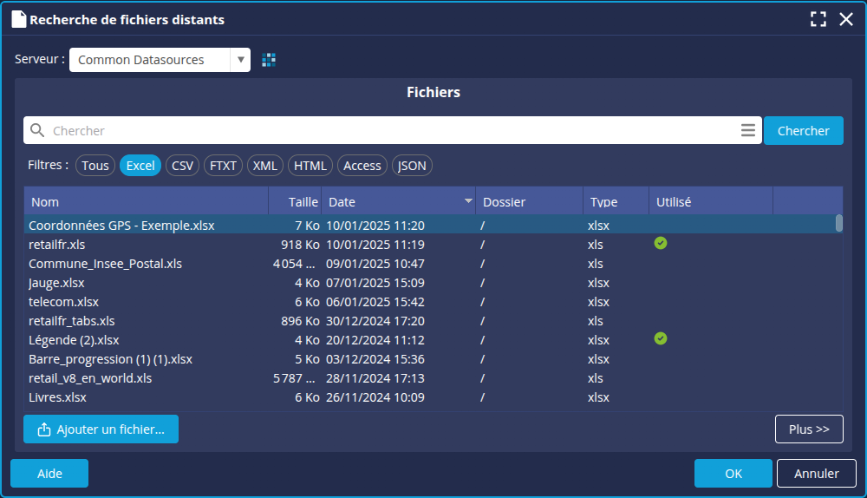Click the magnifier icon in search field

click(37, 131)
